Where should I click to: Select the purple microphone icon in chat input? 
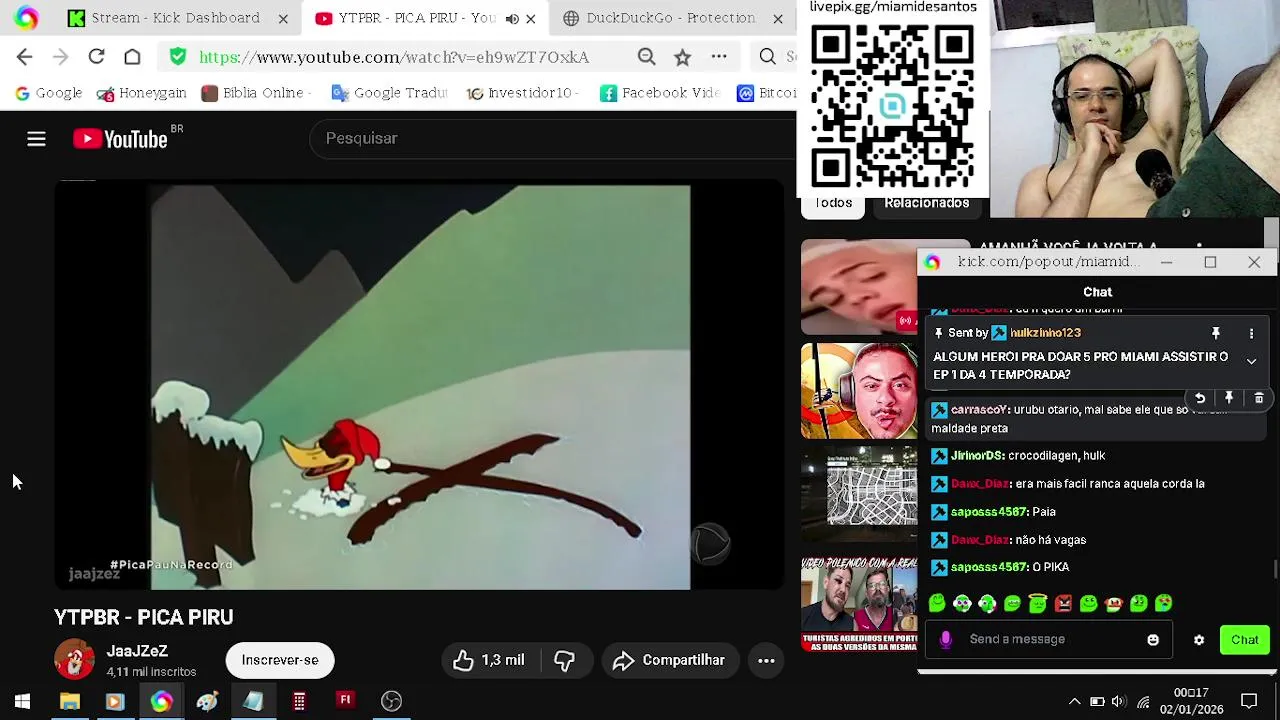(946, 639)
